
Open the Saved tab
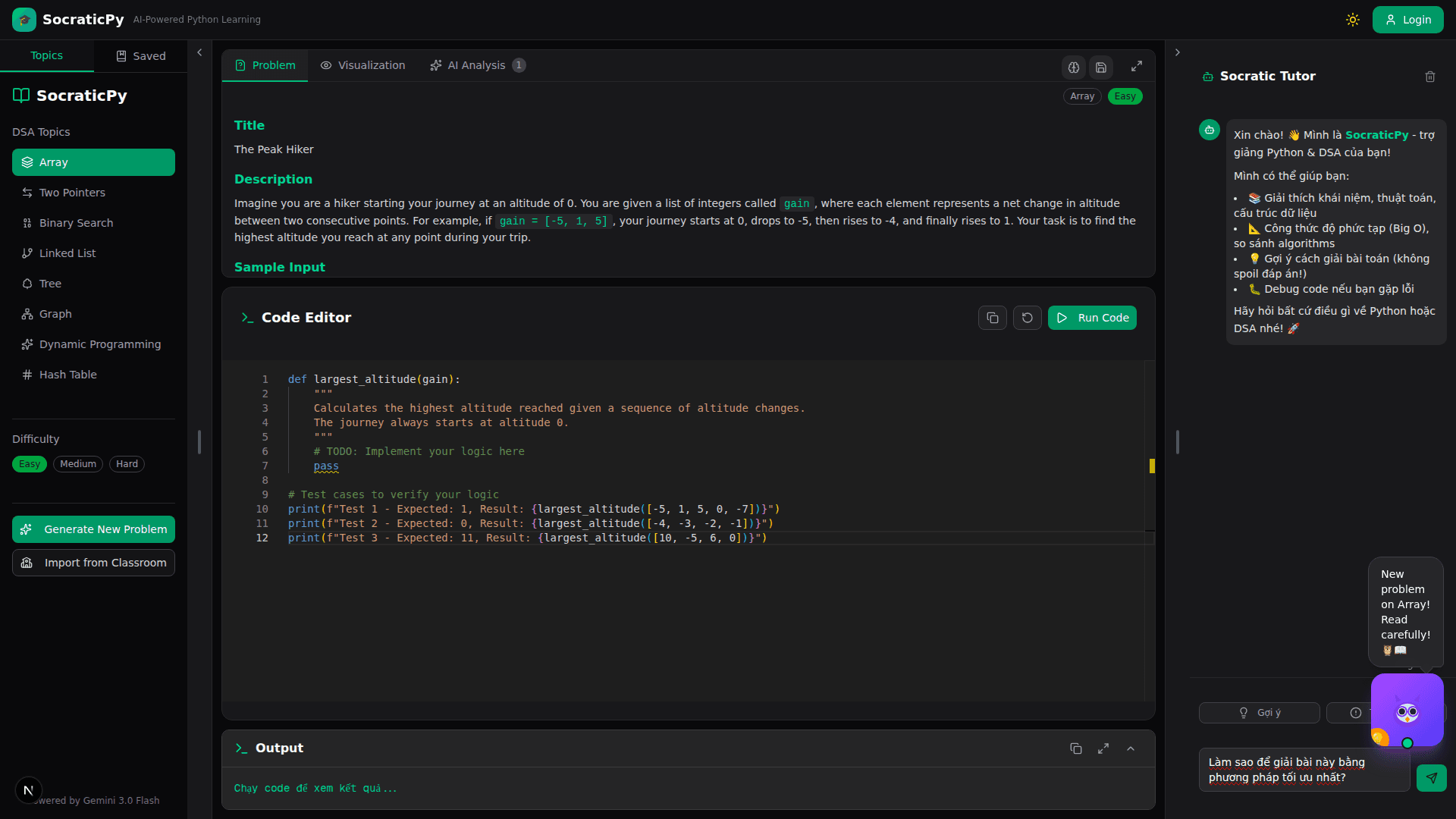point(140,55)
